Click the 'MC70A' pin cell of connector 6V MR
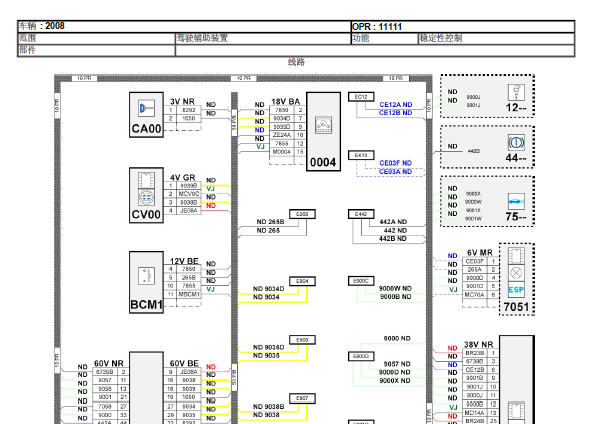This screenshot has width=590, height=424. click(x=474, y=295)
